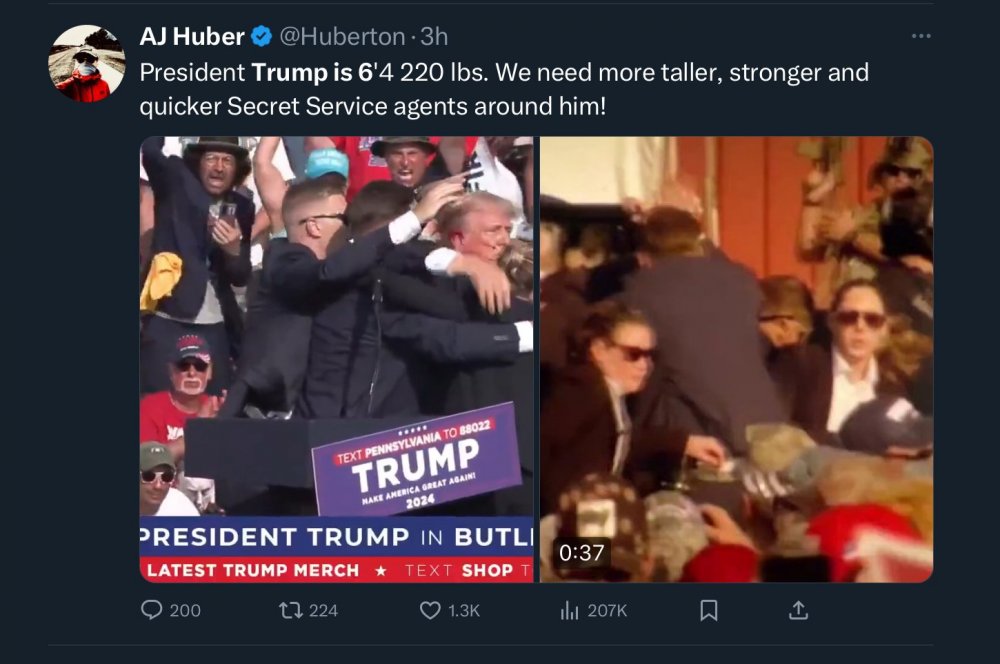
Task: Click the 0:37 video duration badge
Action: 581,552
